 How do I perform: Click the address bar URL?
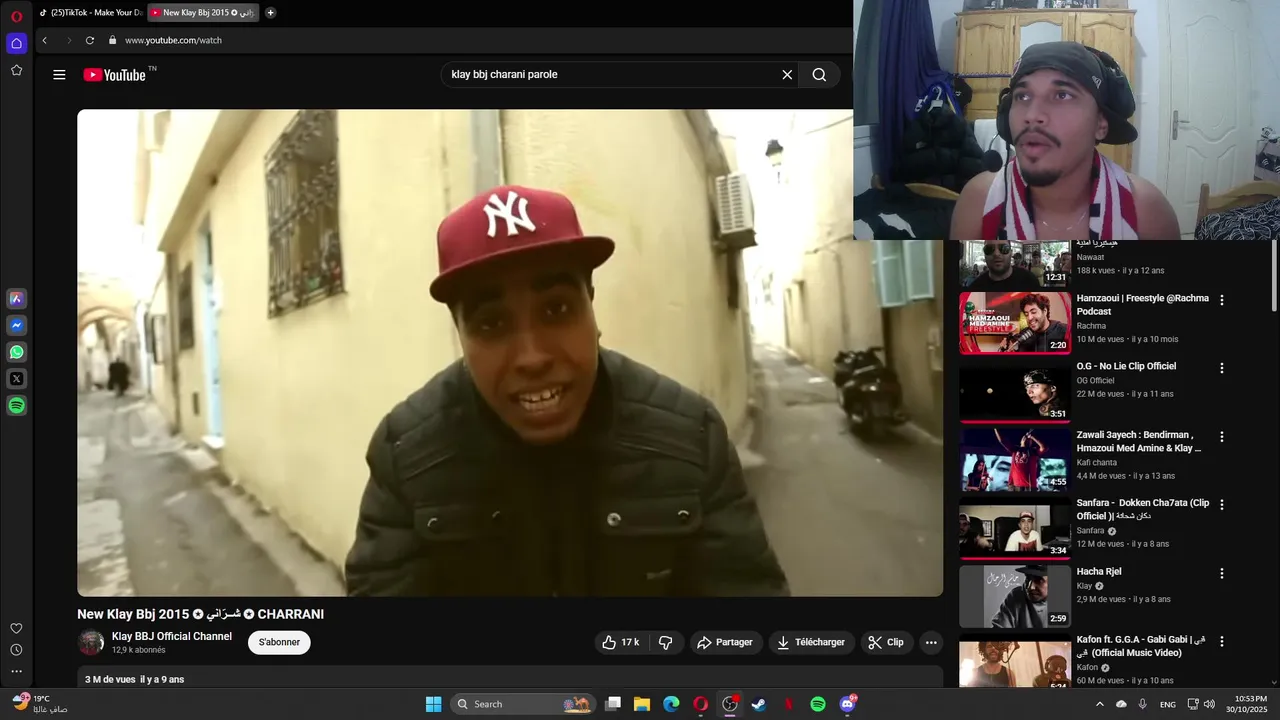(173, 40)
